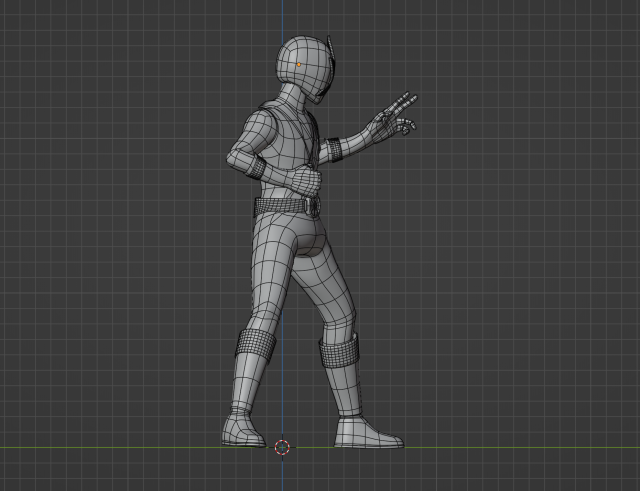Select the belt buckle on the character's waist
This screenshot has width=640, height=491.
(x=313, y=207)
